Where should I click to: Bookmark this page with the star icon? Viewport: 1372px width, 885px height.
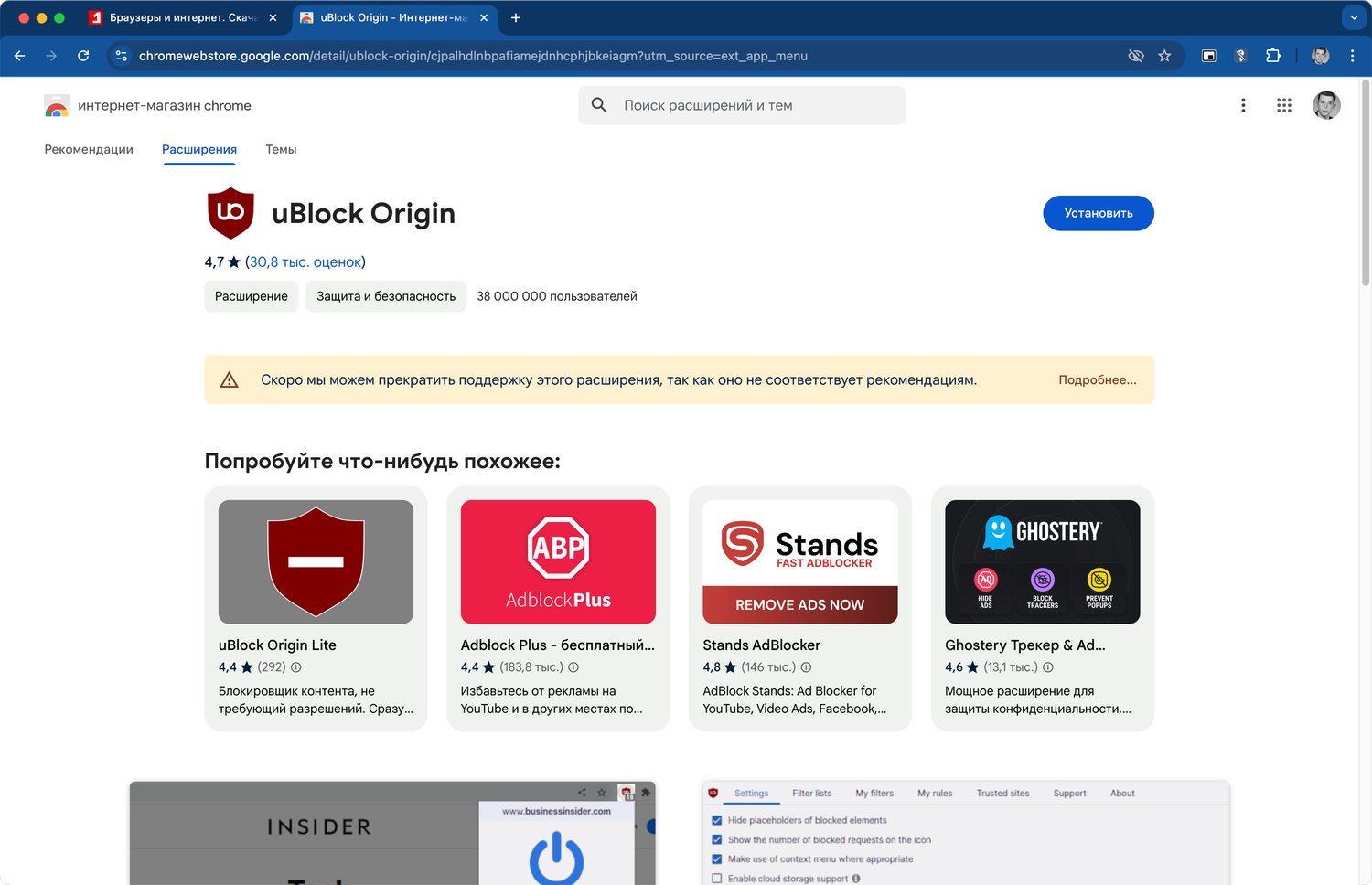click(x=1164, y=56)
